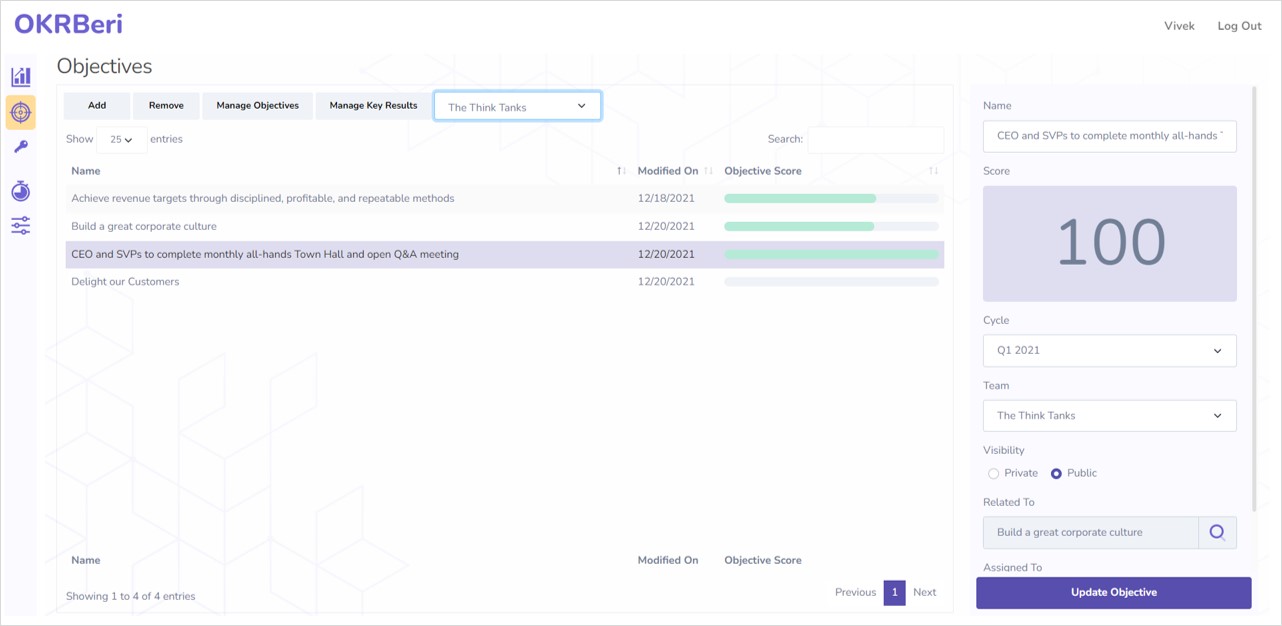Click the full progress bar for CEO and SVPs row
Screen dimensions: 1282x626
pos(831,255)
